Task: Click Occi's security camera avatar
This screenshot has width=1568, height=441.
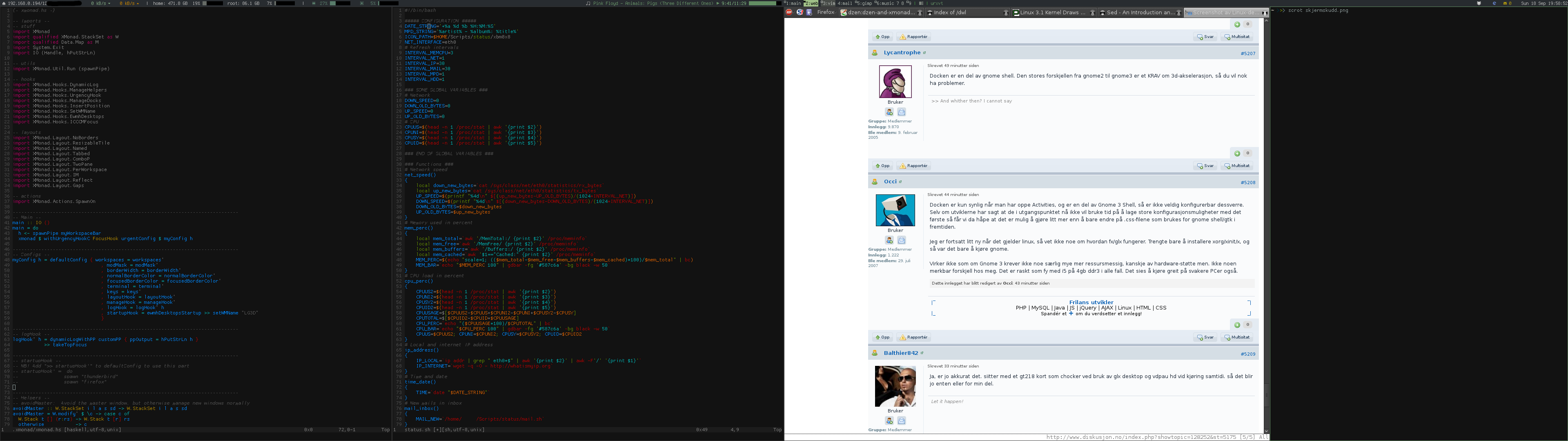Action: click(895, 210)
